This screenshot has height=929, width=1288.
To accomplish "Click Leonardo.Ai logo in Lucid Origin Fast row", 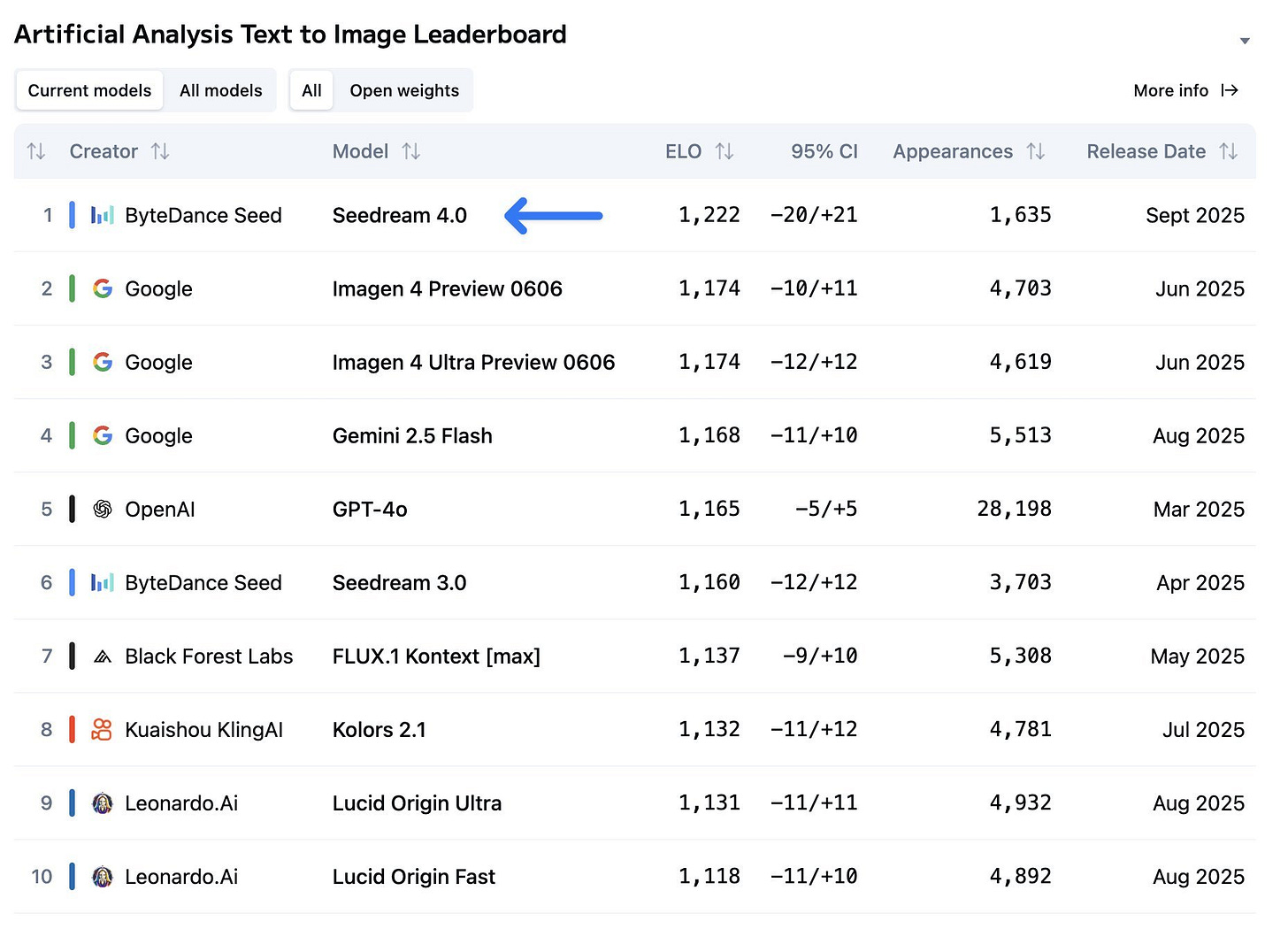I will coord(103,877).
